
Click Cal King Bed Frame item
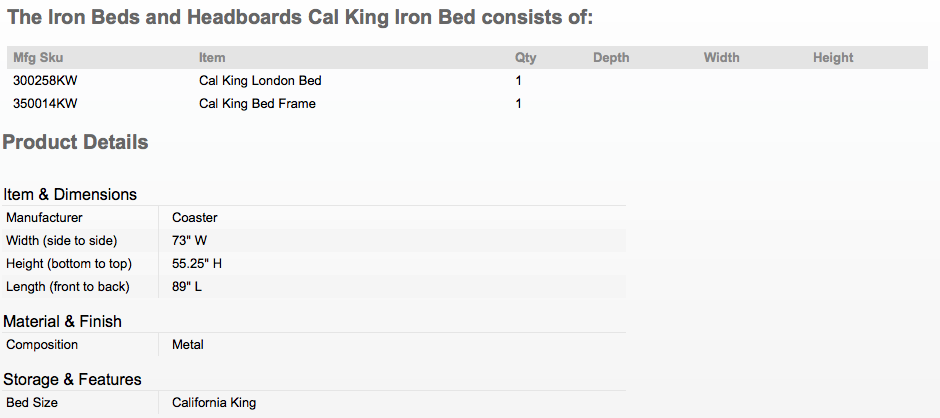(257, 104)
